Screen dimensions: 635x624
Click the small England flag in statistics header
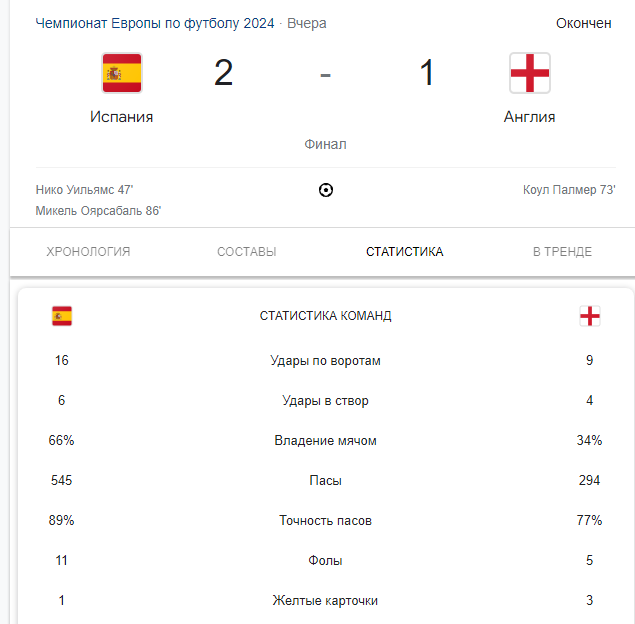[x=590, y=316]
